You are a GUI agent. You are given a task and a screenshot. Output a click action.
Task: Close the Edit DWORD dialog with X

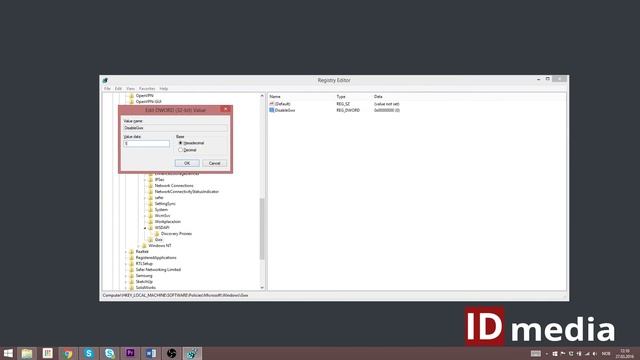tap(226, 109)
